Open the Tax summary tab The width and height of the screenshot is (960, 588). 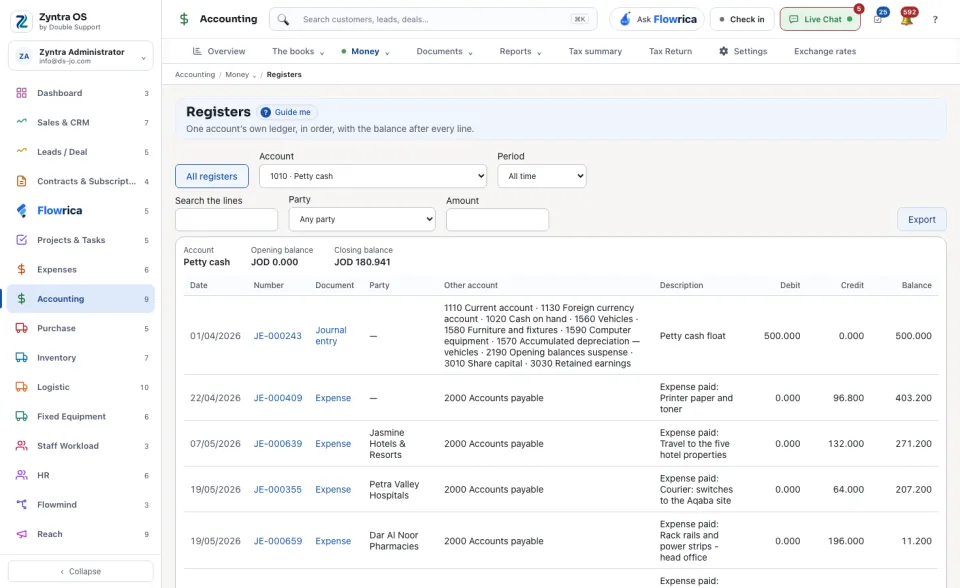click(x=595, y=51)
